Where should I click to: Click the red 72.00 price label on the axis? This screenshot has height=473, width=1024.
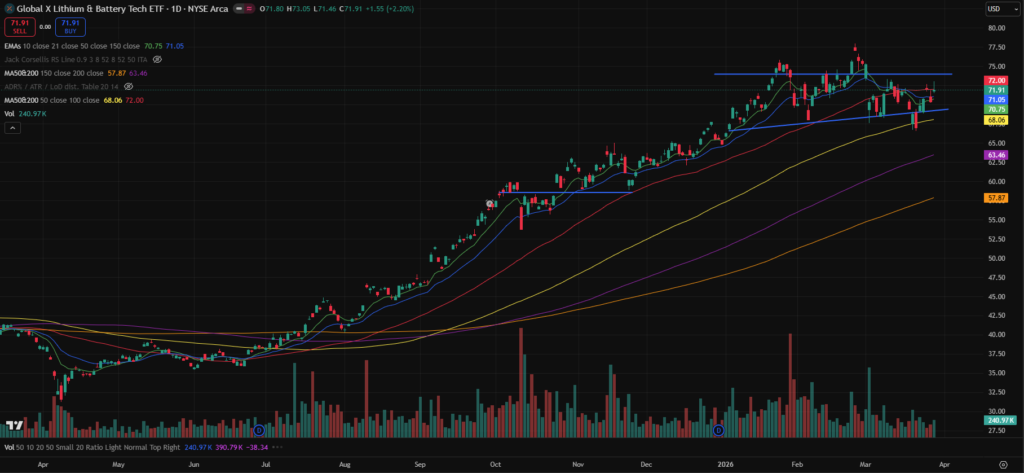click(995, 80)
